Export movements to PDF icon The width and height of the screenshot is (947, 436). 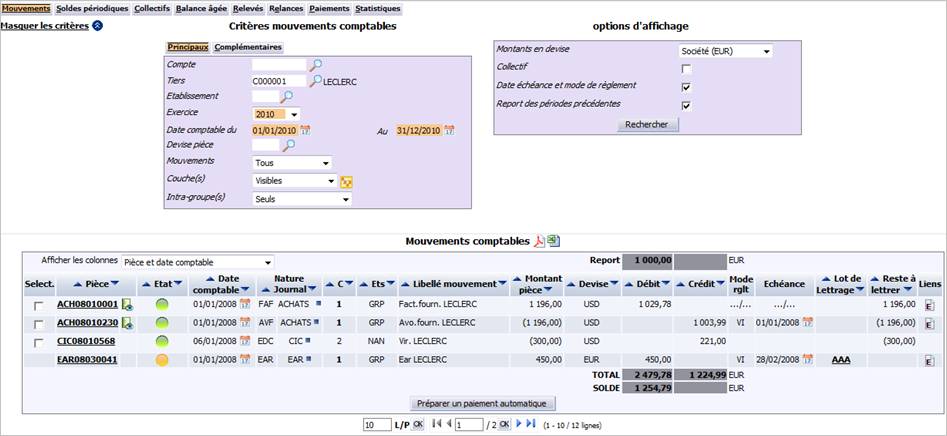click(539, 242)
